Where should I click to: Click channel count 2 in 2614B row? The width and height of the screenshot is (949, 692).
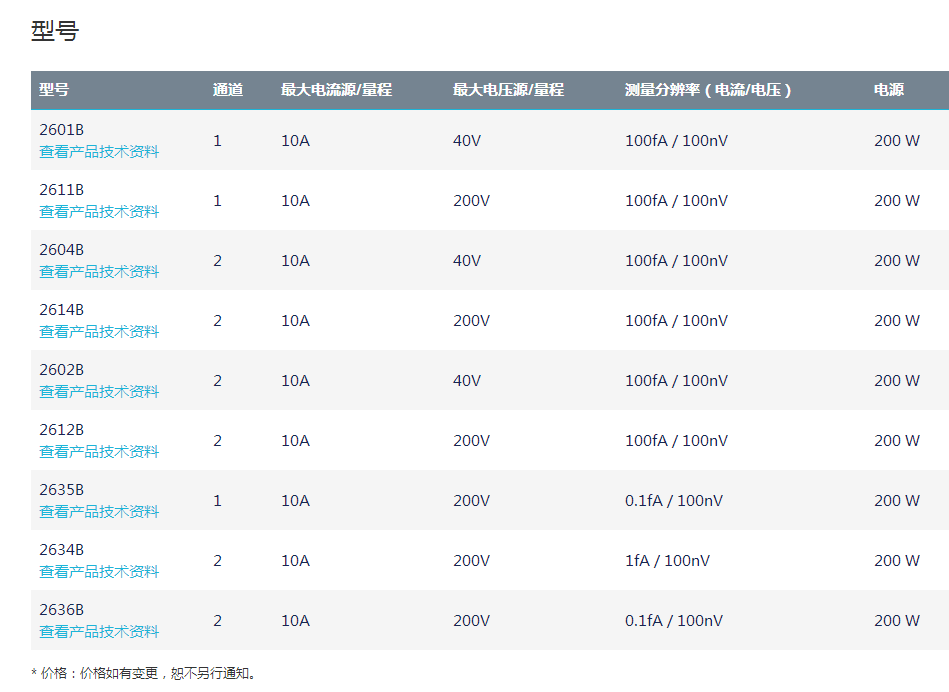(217, 320)
